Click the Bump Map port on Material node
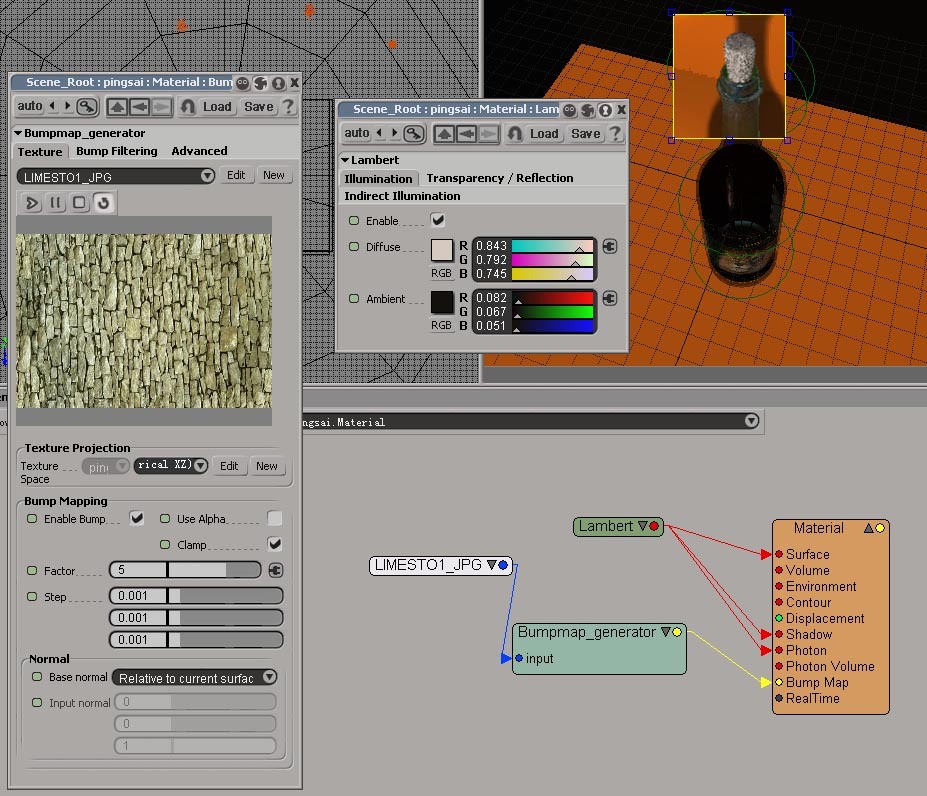This screenshot has width=927, height=796. (x=779, y=682)
